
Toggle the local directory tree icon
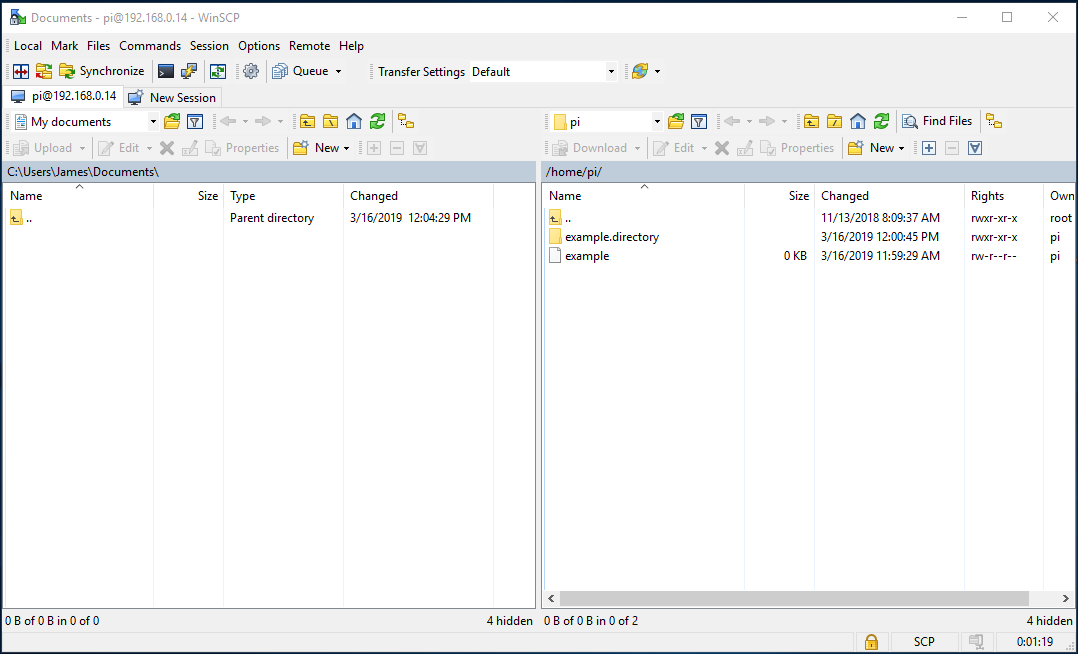pyautogui.click(x=406, y=122)
